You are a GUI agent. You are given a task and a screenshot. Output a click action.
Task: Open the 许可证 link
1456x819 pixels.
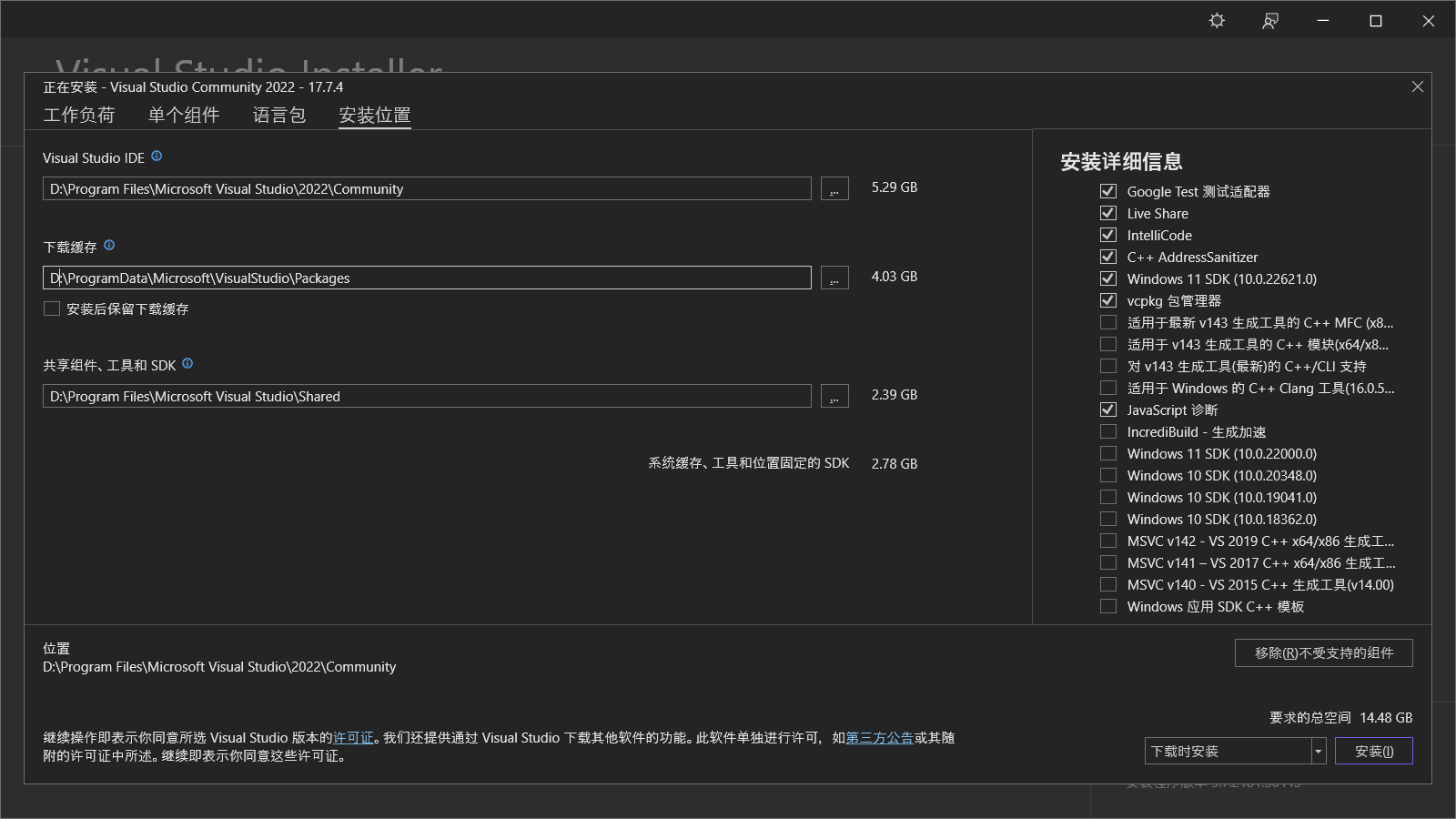pos(353,738)
